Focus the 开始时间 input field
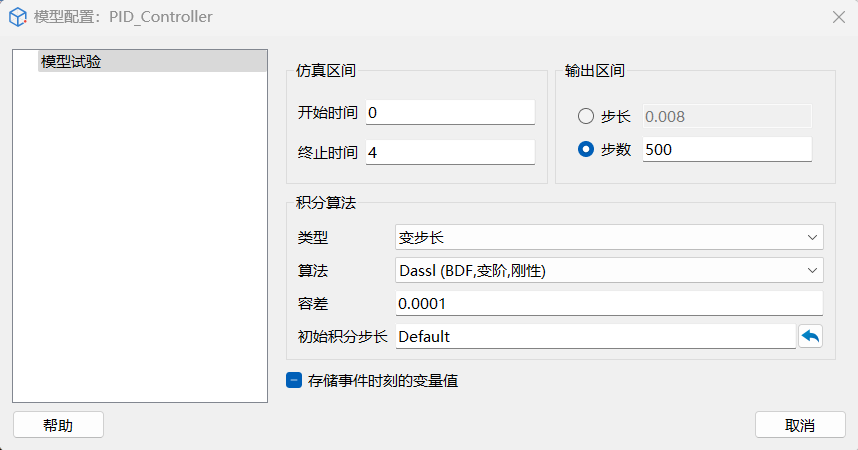Viewport: 858px width, 450px height. [450, 113]
